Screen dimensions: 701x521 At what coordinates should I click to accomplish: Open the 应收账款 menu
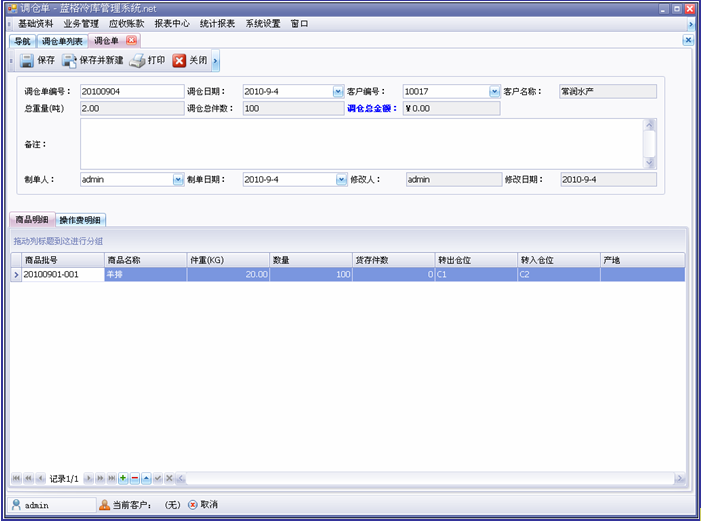127,24
